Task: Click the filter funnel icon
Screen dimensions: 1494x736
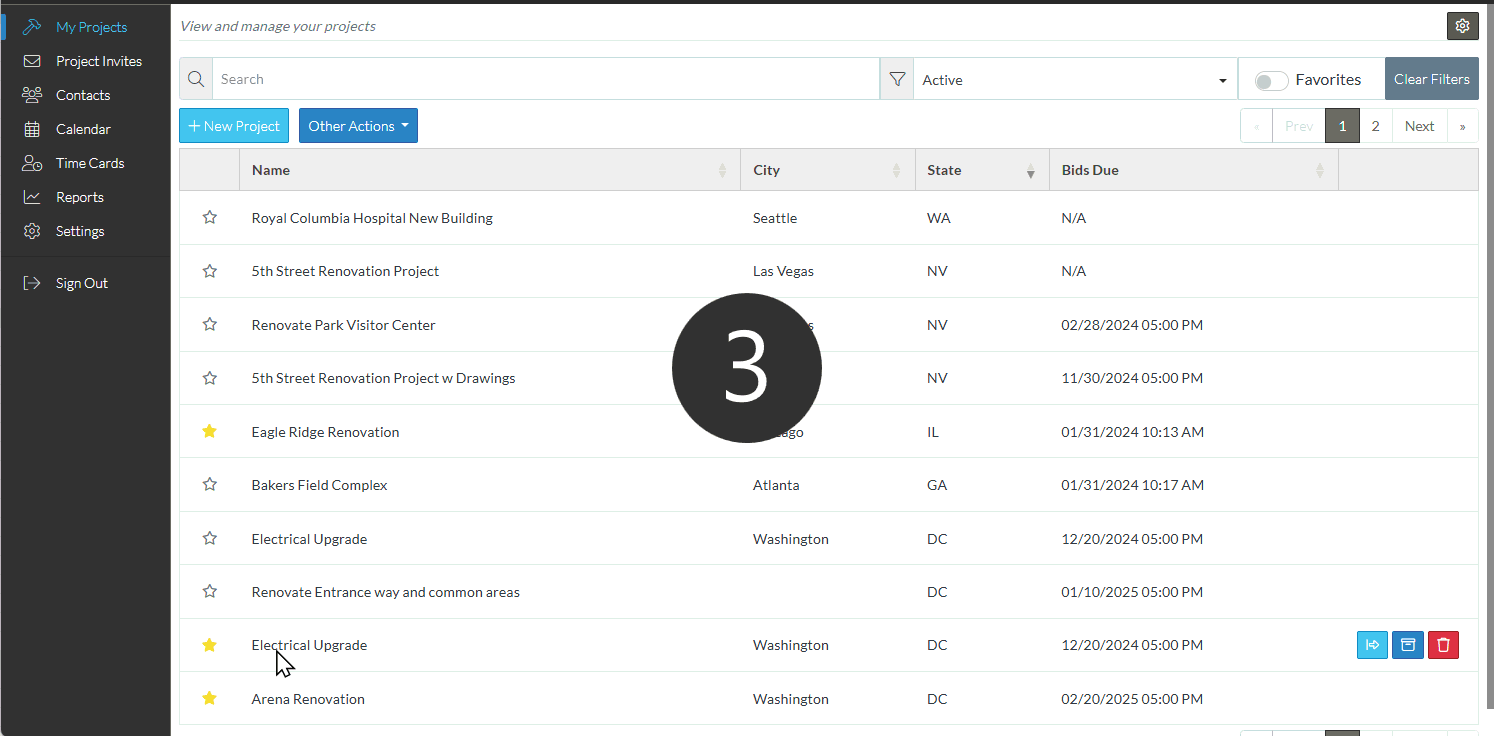Action: pyautogui.click(x=897, y=79)
